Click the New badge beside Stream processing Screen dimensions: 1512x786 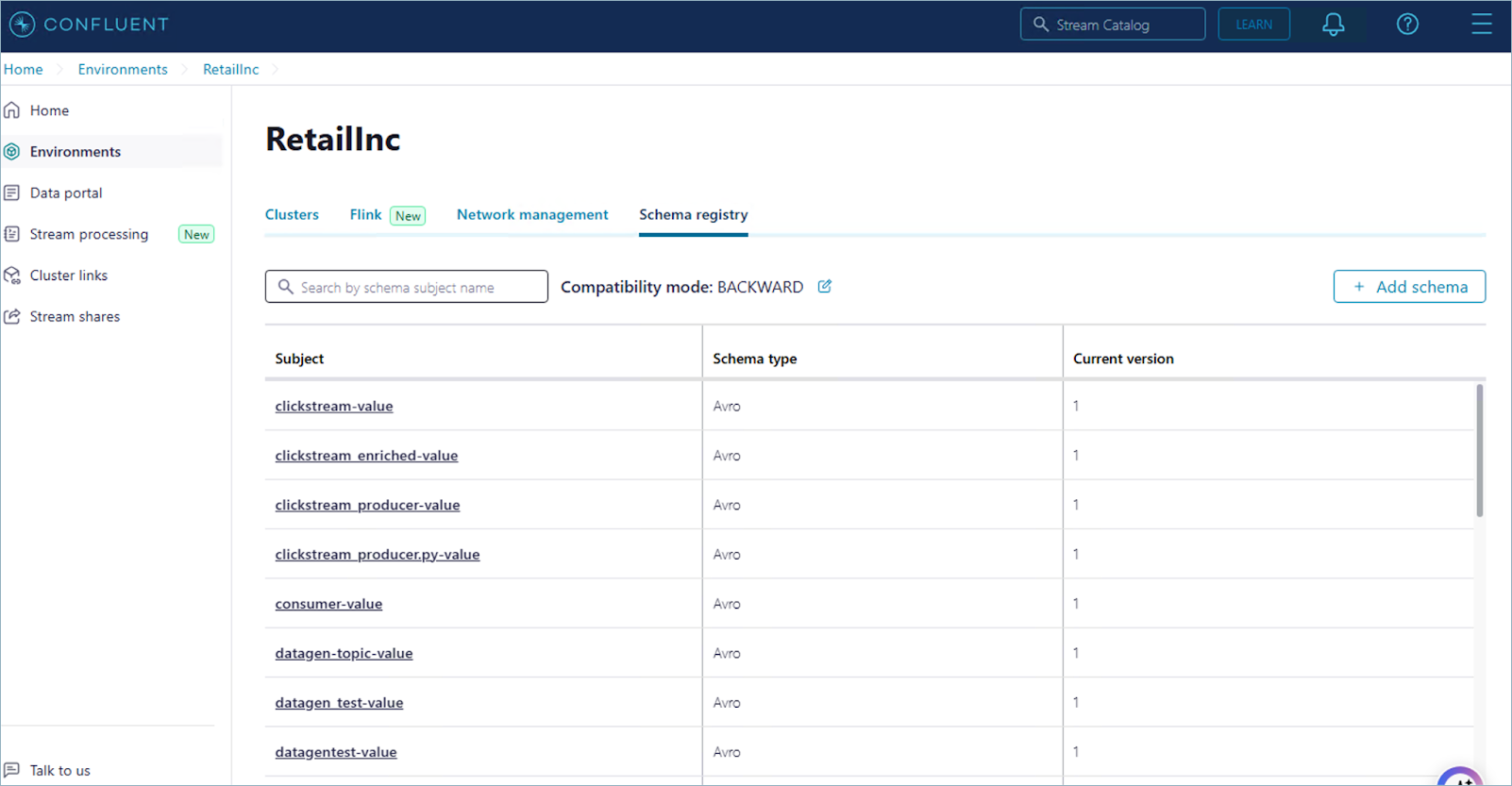tap(196, 235)
